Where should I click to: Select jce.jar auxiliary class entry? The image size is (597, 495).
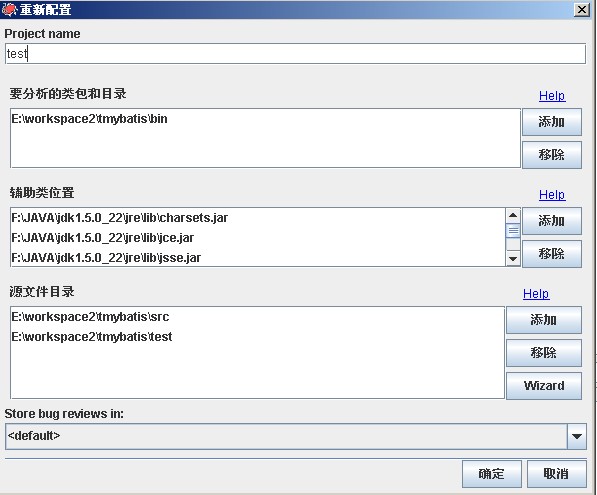click(258, 238)
